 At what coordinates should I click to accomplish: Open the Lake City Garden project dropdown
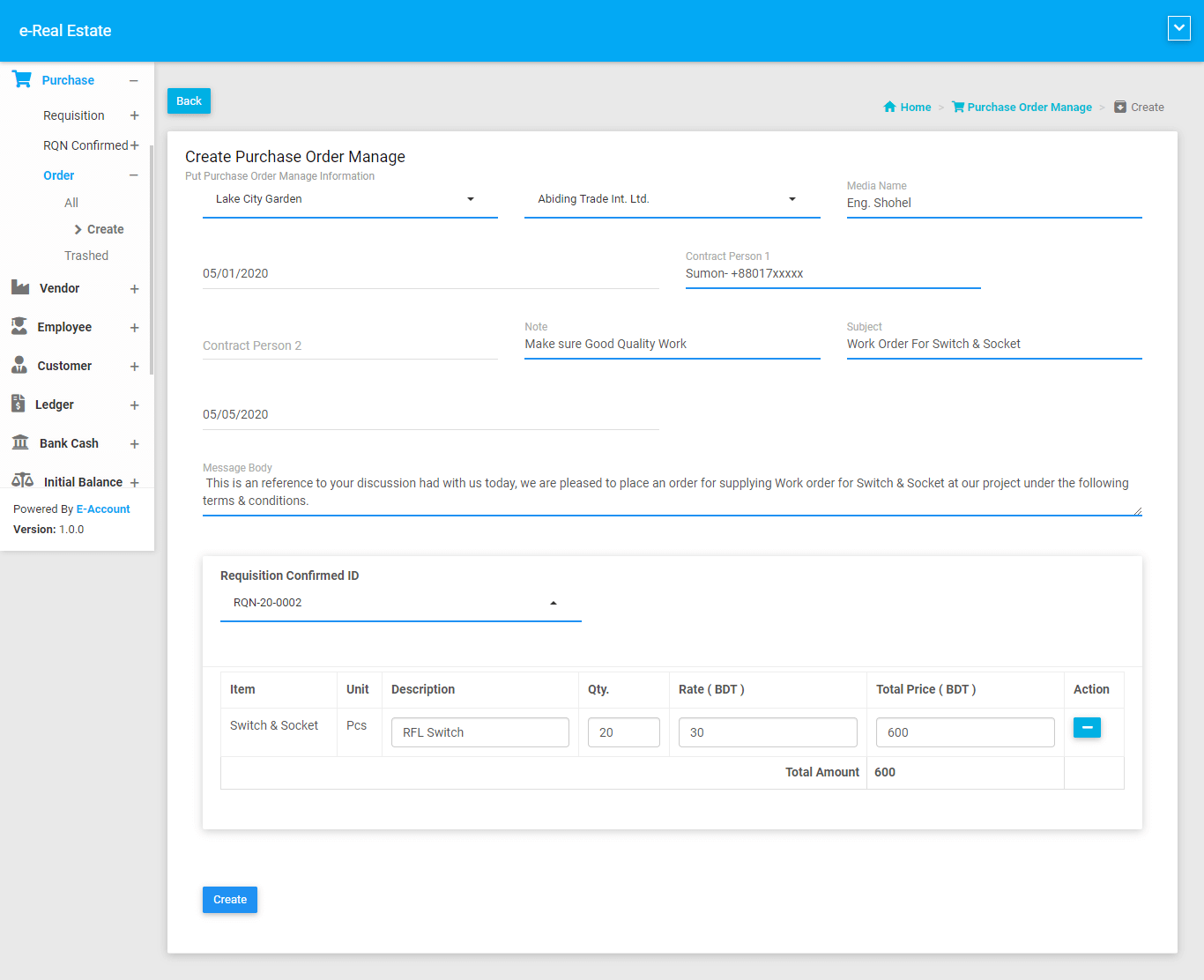click(350, 199)
